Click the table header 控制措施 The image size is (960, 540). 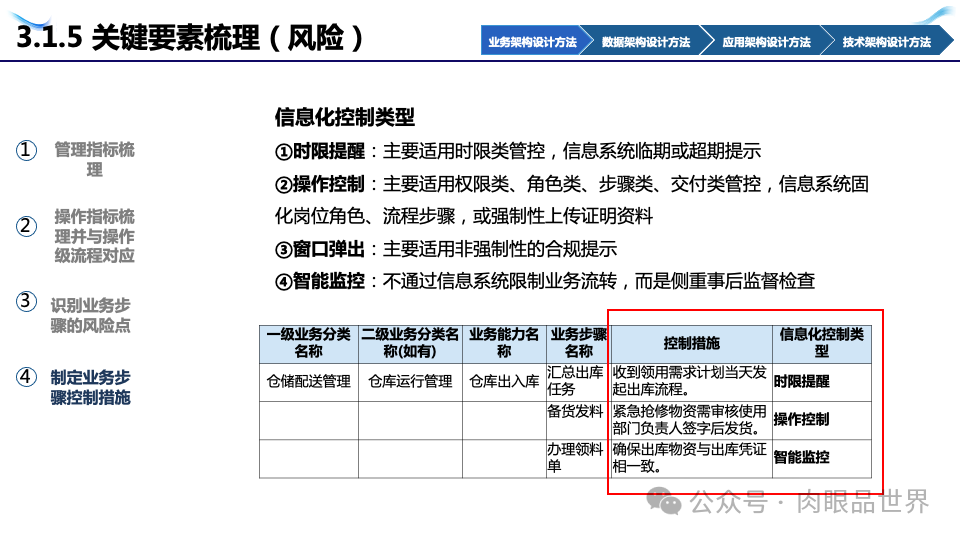pyautogui.click(x=692, y=343)
